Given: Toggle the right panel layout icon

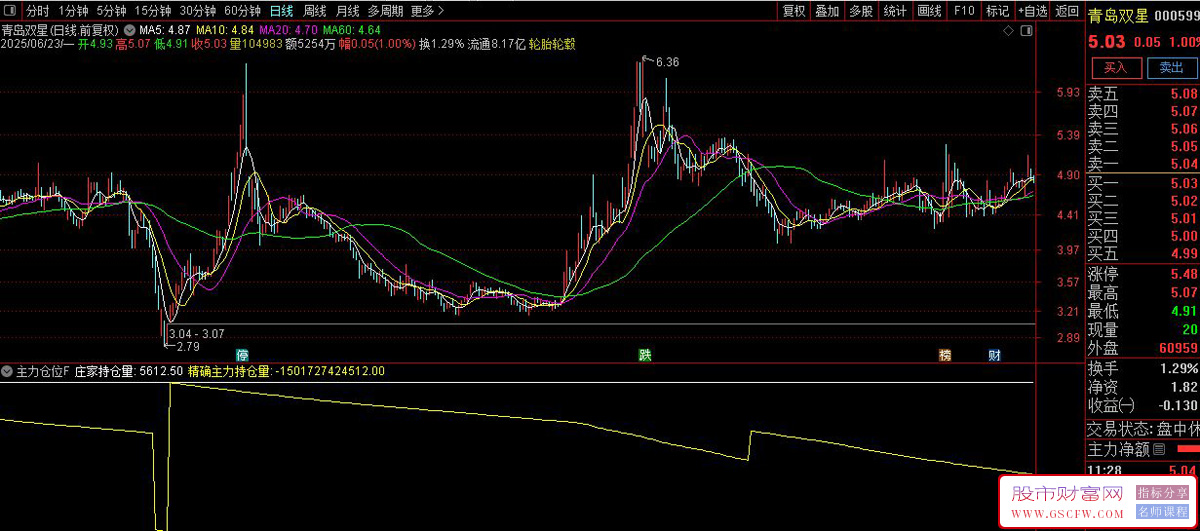Looking at the screenshot, I should (1027, 31).
